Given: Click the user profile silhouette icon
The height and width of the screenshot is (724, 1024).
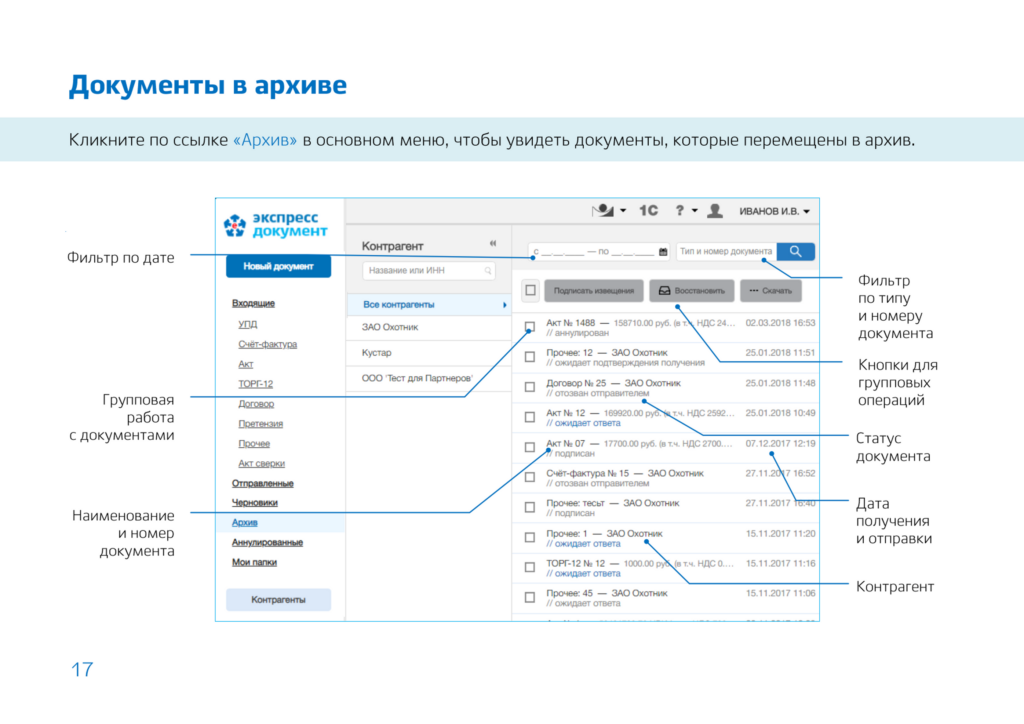Looking at the screenshot, I should tap(715, 210).
